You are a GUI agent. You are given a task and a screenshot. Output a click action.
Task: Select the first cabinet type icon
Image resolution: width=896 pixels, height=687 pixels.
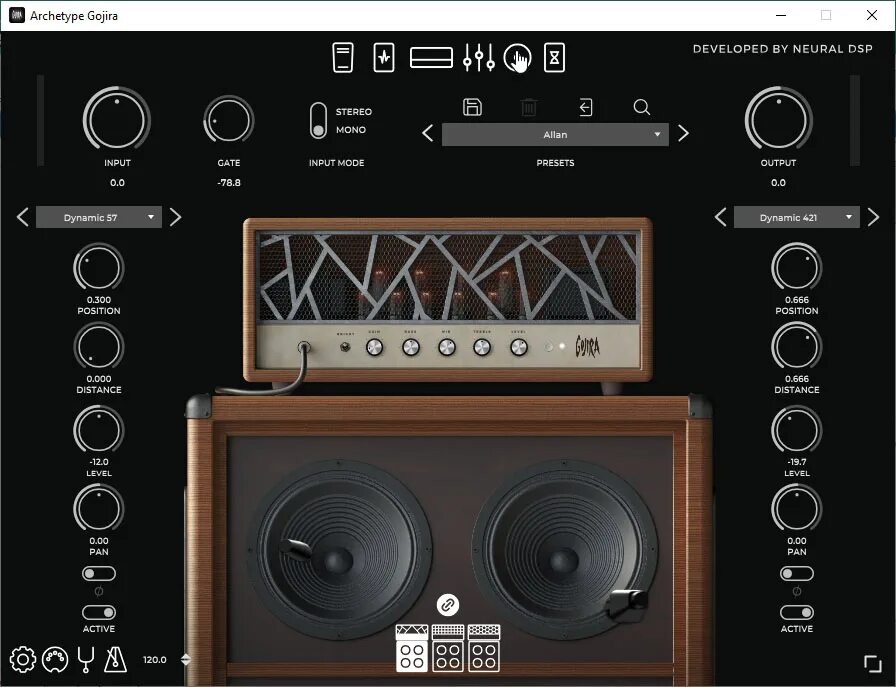point(412,648)
